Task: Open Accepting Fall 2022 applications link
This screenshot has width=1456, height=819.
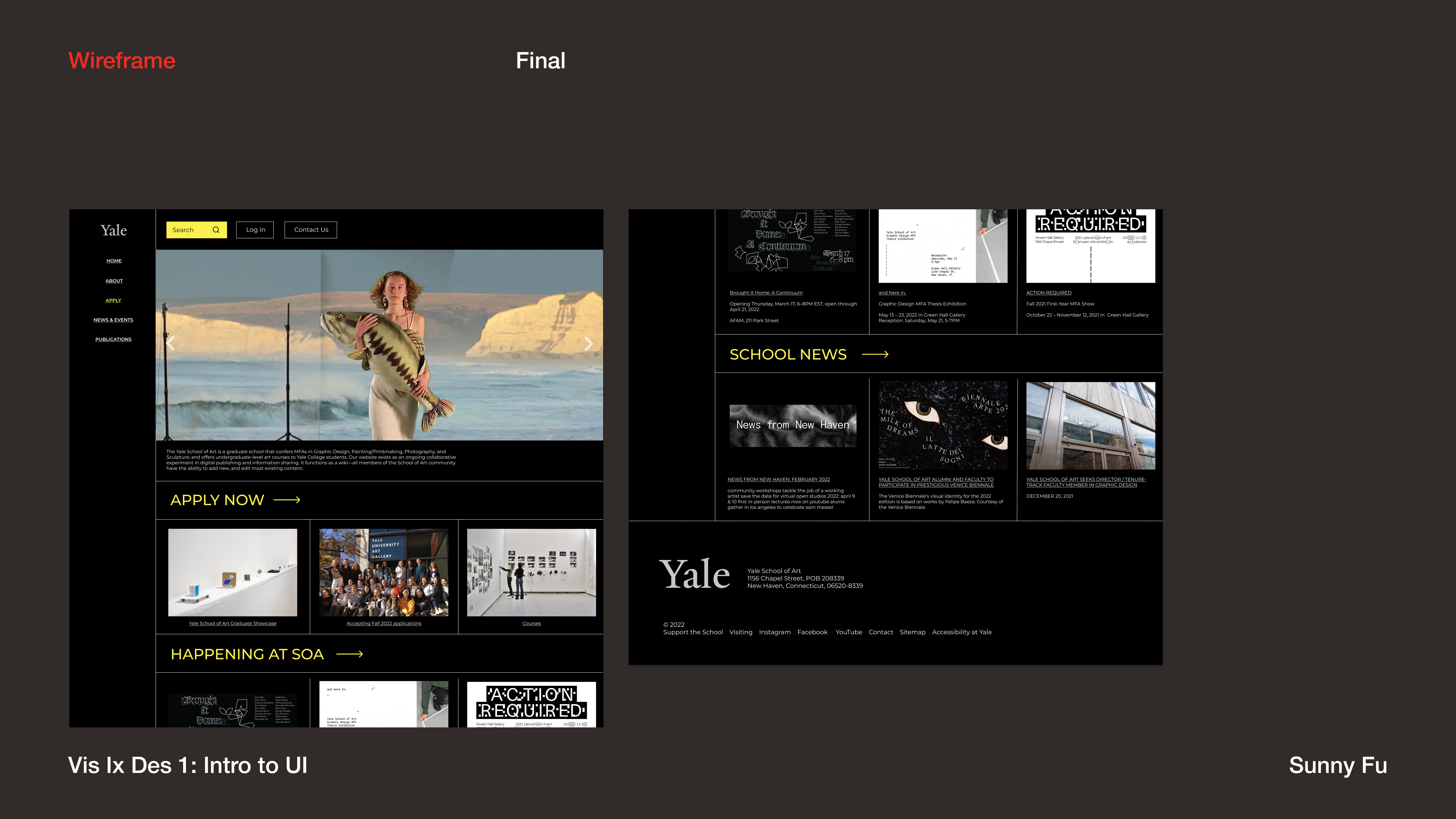Action: point(384,623)
